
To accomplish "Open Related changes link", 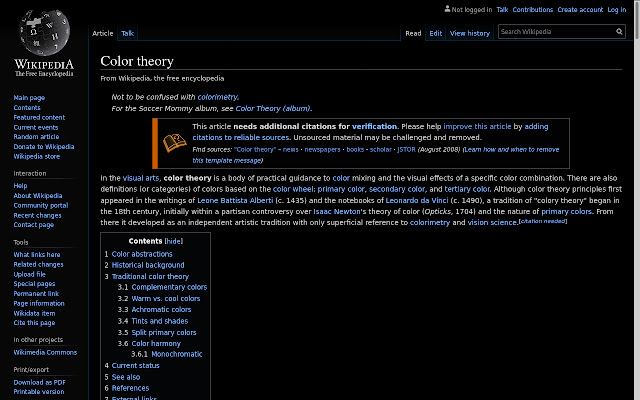I will [x=38, y=264].
